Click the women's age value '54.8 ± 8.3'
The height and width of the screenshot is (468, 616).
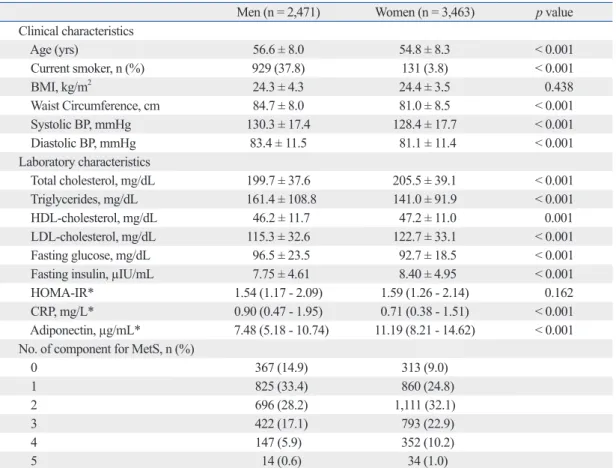coord(425,50)
